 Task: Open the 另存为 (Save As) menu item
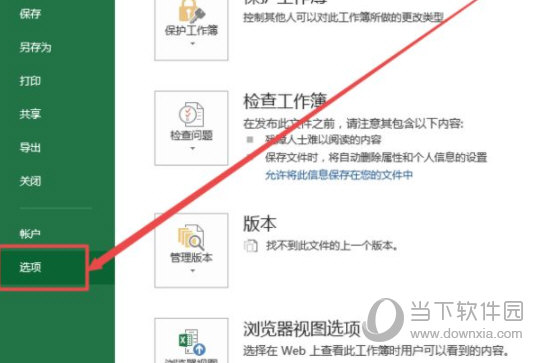click(36, 47)
